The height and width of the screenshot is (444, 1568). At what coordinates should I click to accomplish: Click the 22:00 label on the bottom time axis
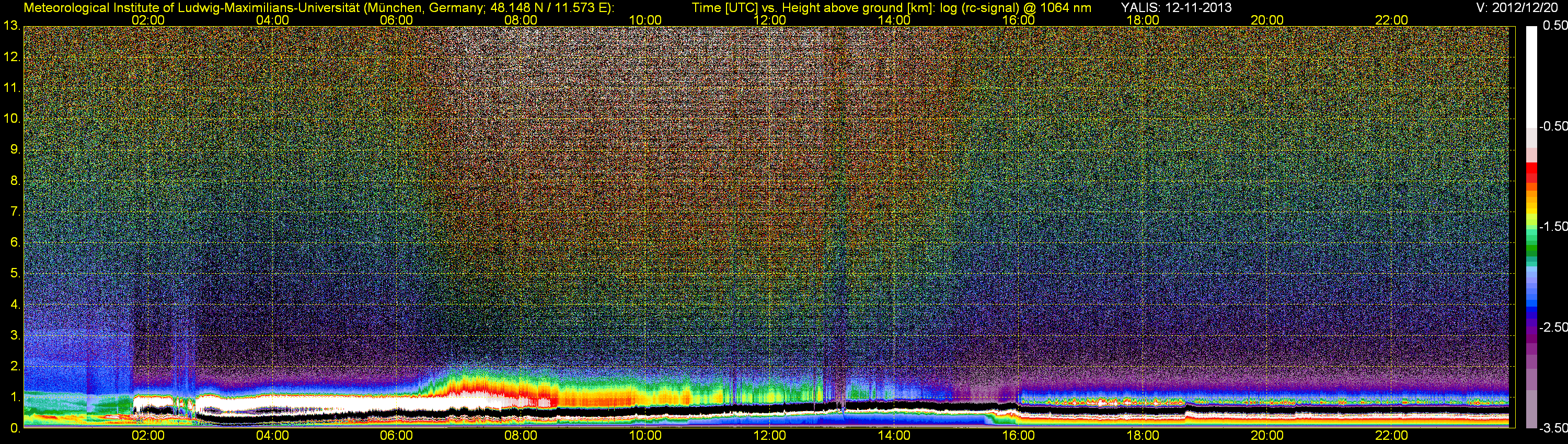1391,436
